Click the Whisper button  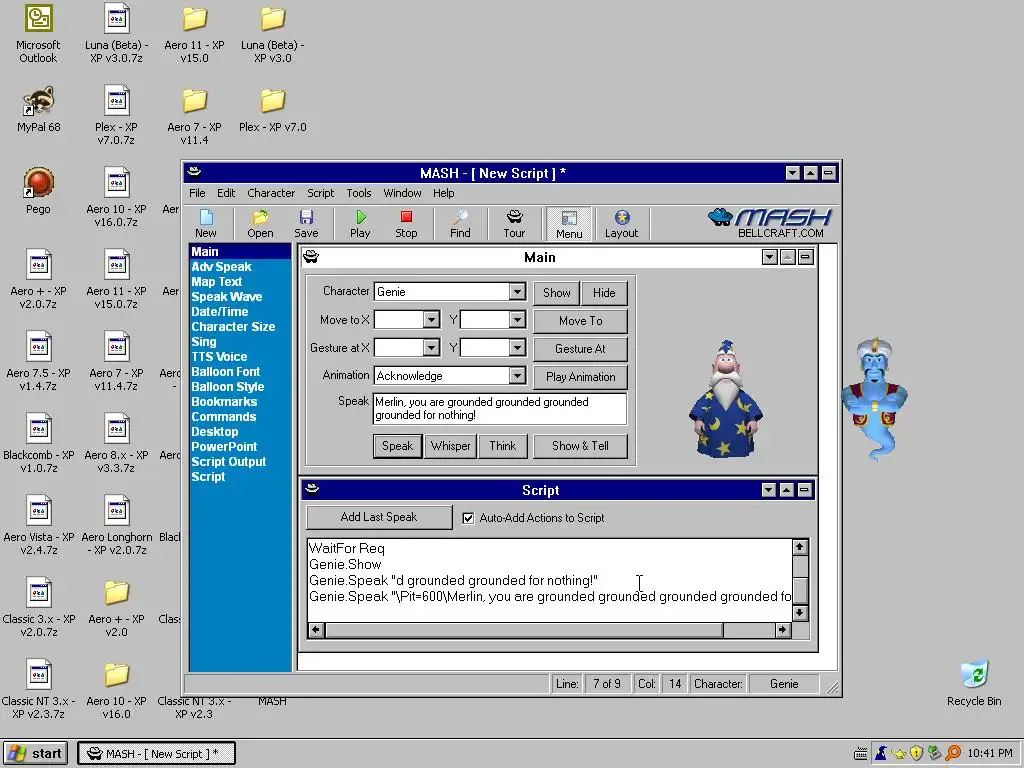(450, 447)
